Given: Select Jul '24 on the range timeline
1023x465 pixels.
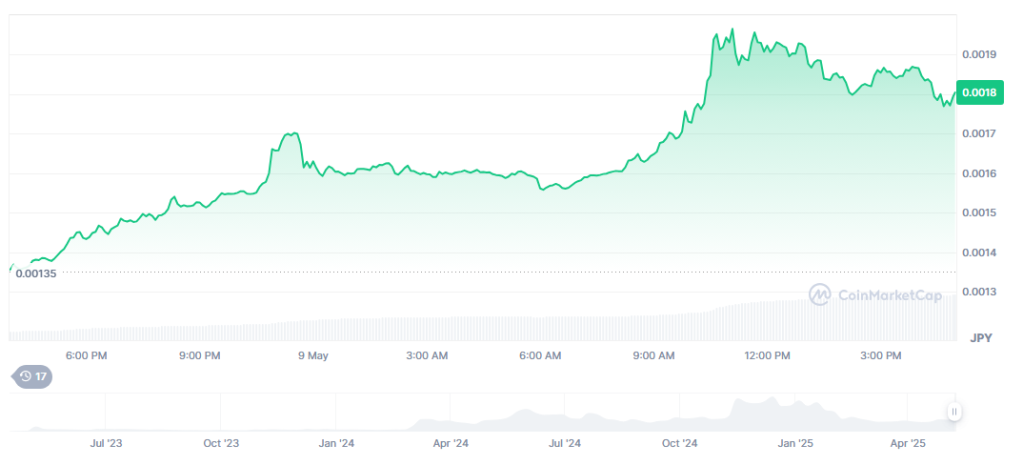Looking at the screenshot, I should (x=565, y=442).
